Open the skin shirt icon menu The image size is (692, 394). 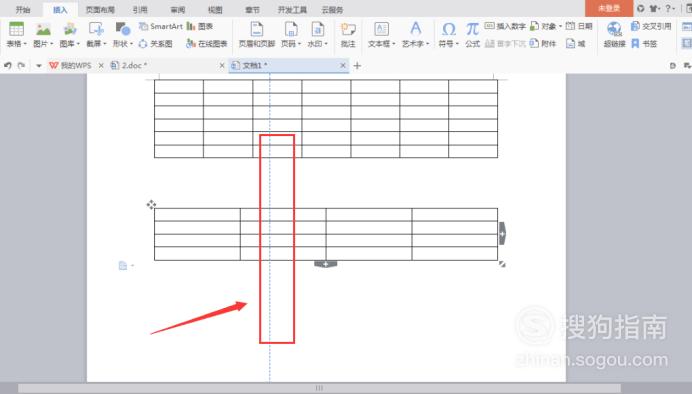(x=655, y=8)
